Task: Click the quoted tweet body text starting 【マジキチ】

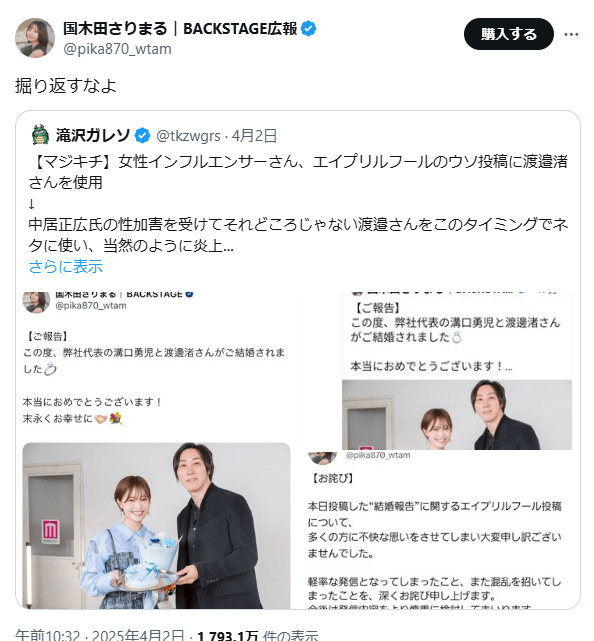Action: (298, 204)
